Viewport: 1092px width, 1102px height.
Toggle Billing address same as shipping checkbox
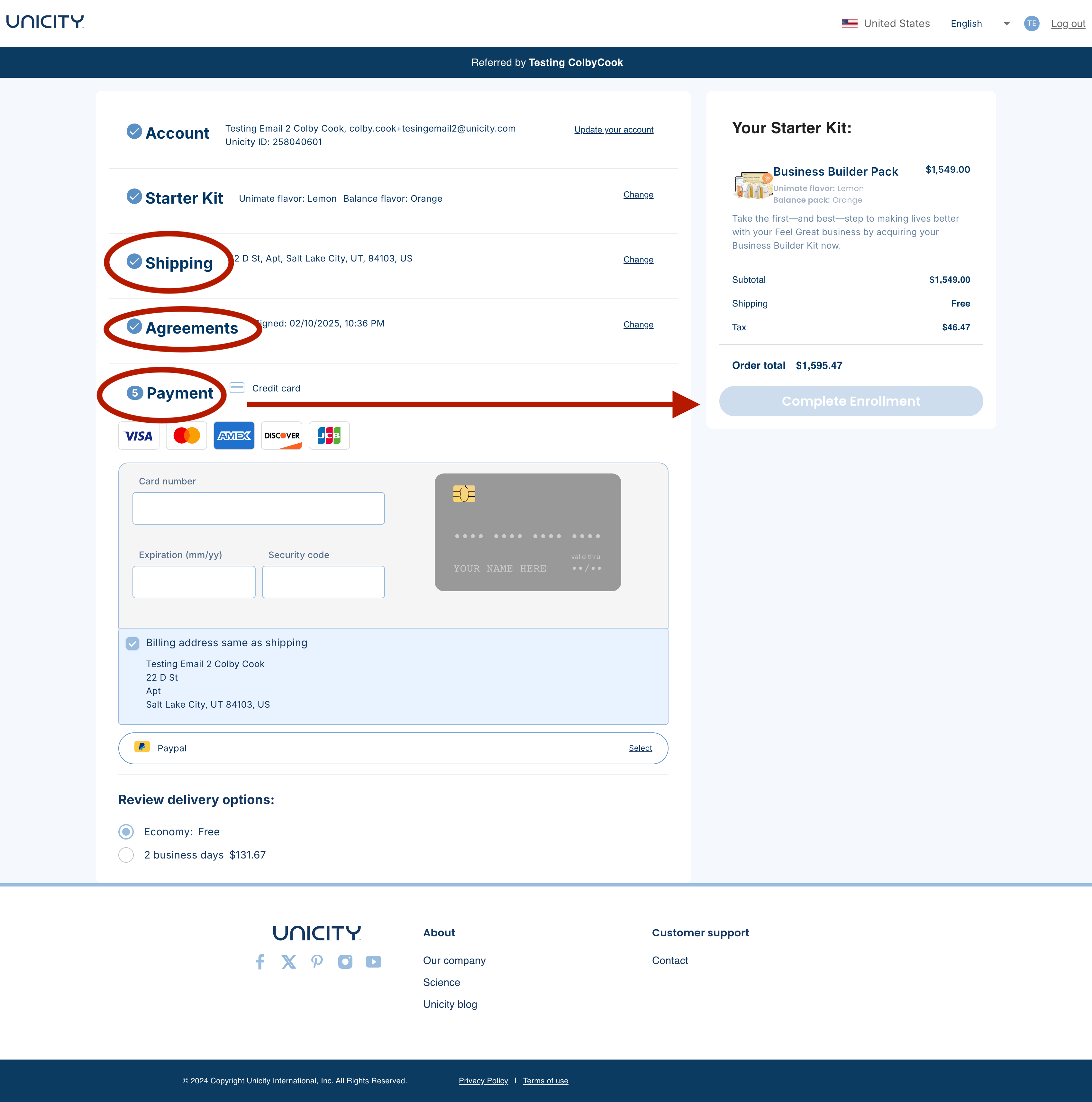point(132,643)
